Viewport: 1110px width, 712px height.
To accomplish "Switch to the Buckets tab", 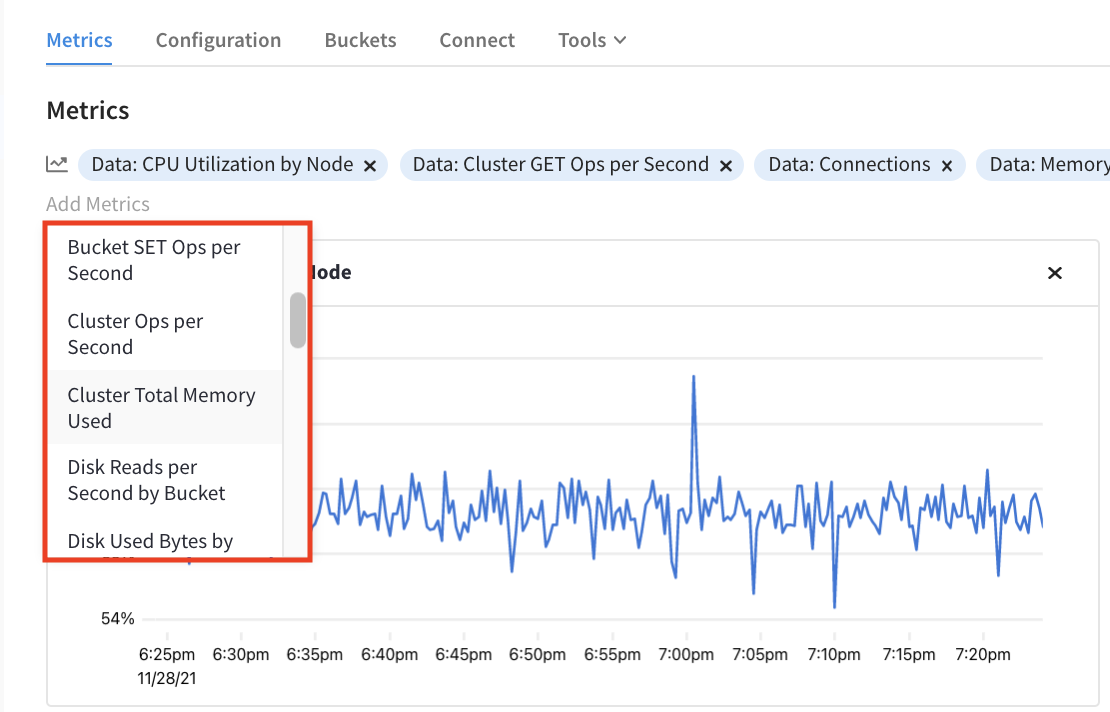I will 360,40.
